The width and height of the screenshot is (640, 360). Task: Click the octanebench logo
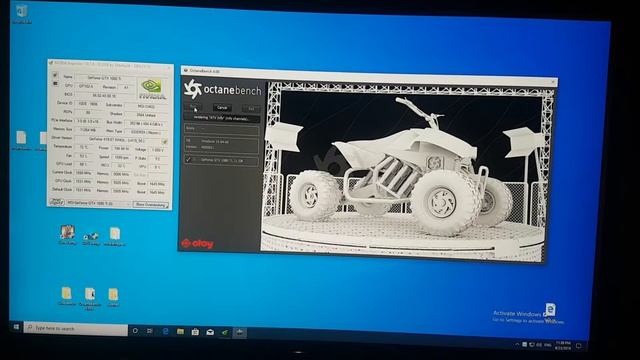pyautogui.click(x=222, y=89)
